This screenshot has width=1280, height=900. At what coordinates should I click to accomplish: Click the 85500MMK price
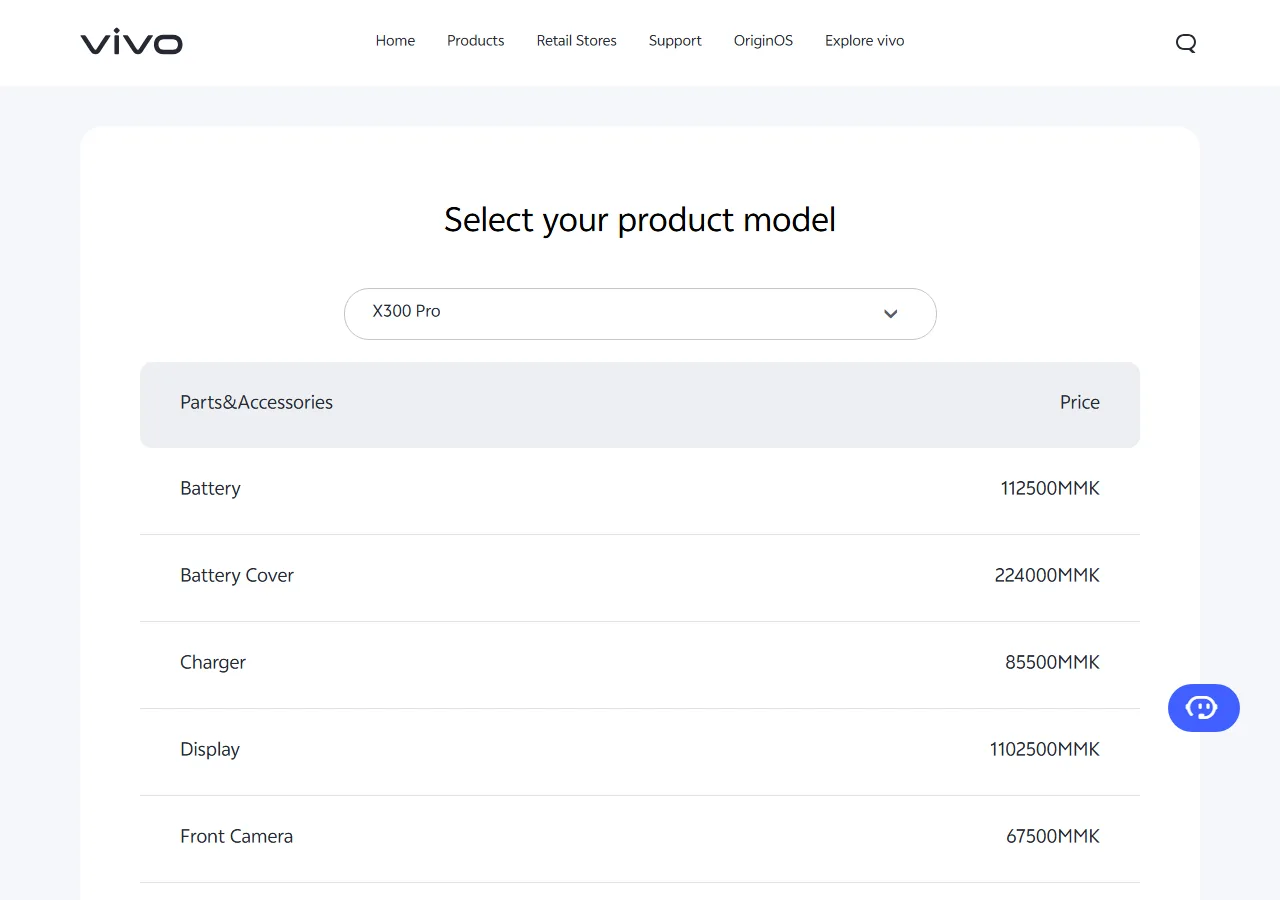1053,662
